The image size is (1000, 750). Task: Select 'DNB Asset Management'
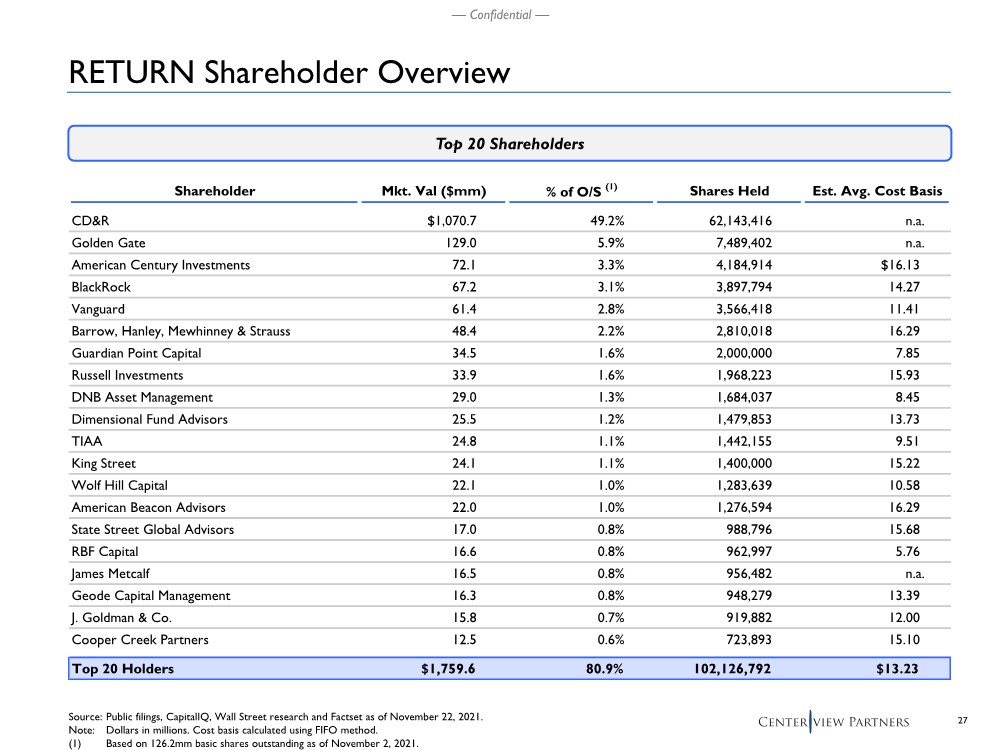[x=142, y=397]
